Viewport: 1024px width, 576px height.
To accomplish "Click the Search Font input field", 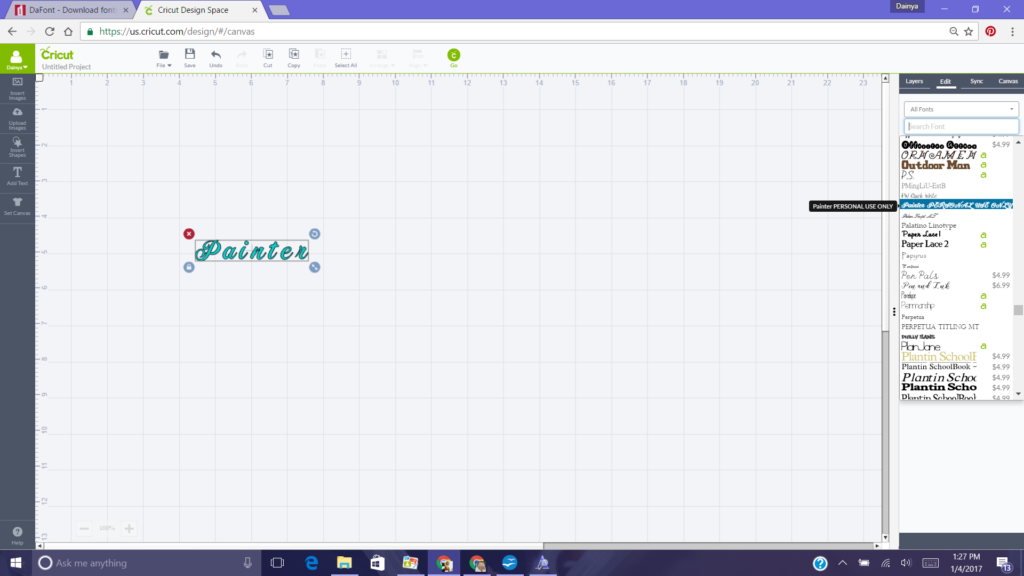I will pyautogui.click(x=961, y=127).
